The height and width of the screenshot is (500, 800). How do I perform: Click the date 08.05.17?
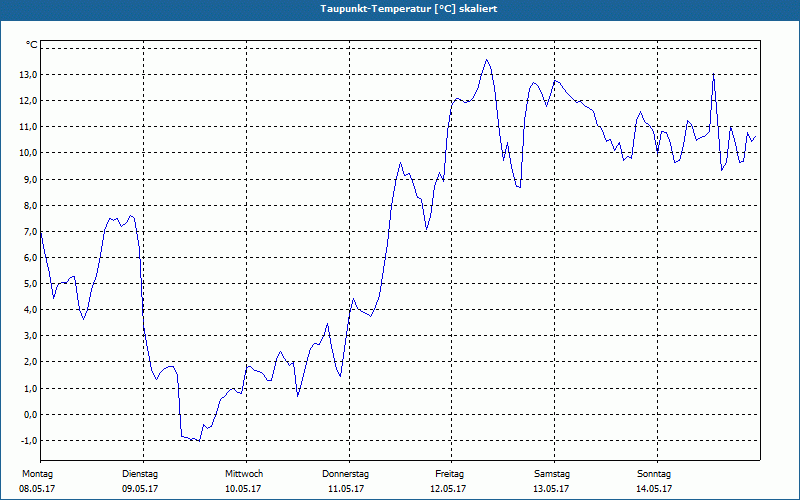(x=37, y=489)
